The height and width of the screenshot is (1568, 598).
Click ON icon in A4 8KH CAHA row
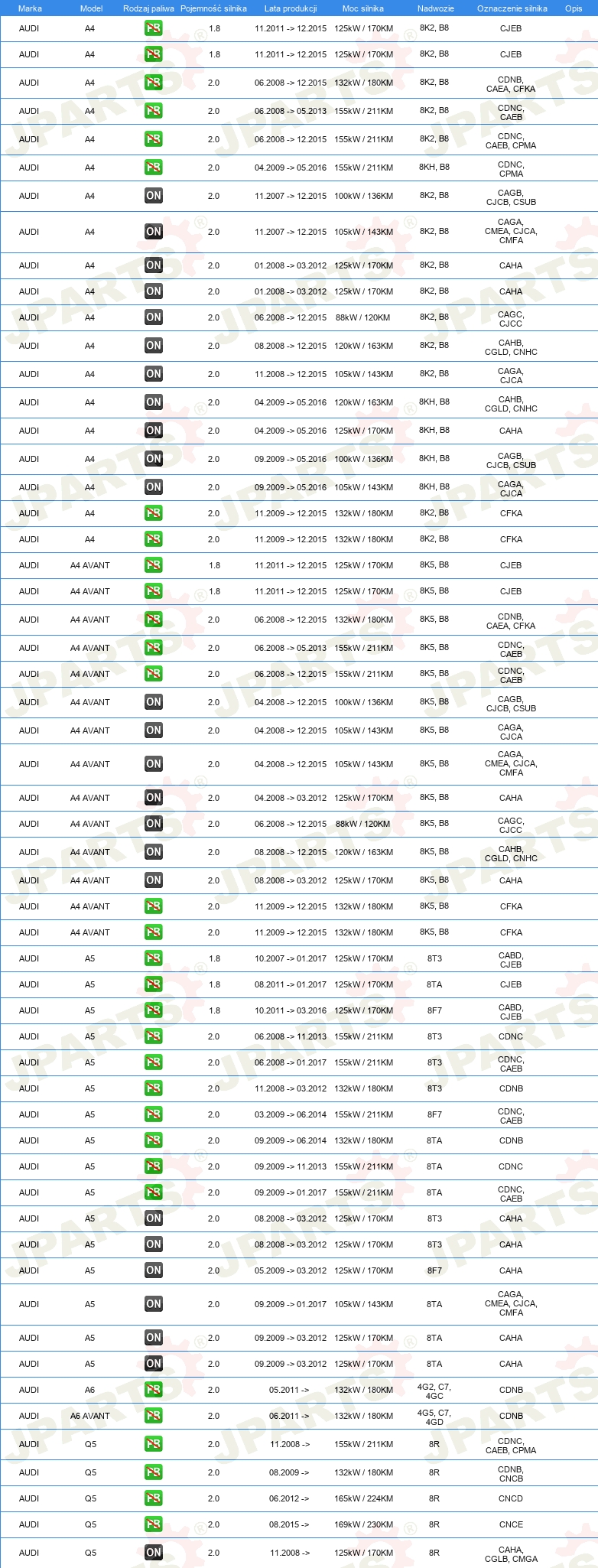154,431
